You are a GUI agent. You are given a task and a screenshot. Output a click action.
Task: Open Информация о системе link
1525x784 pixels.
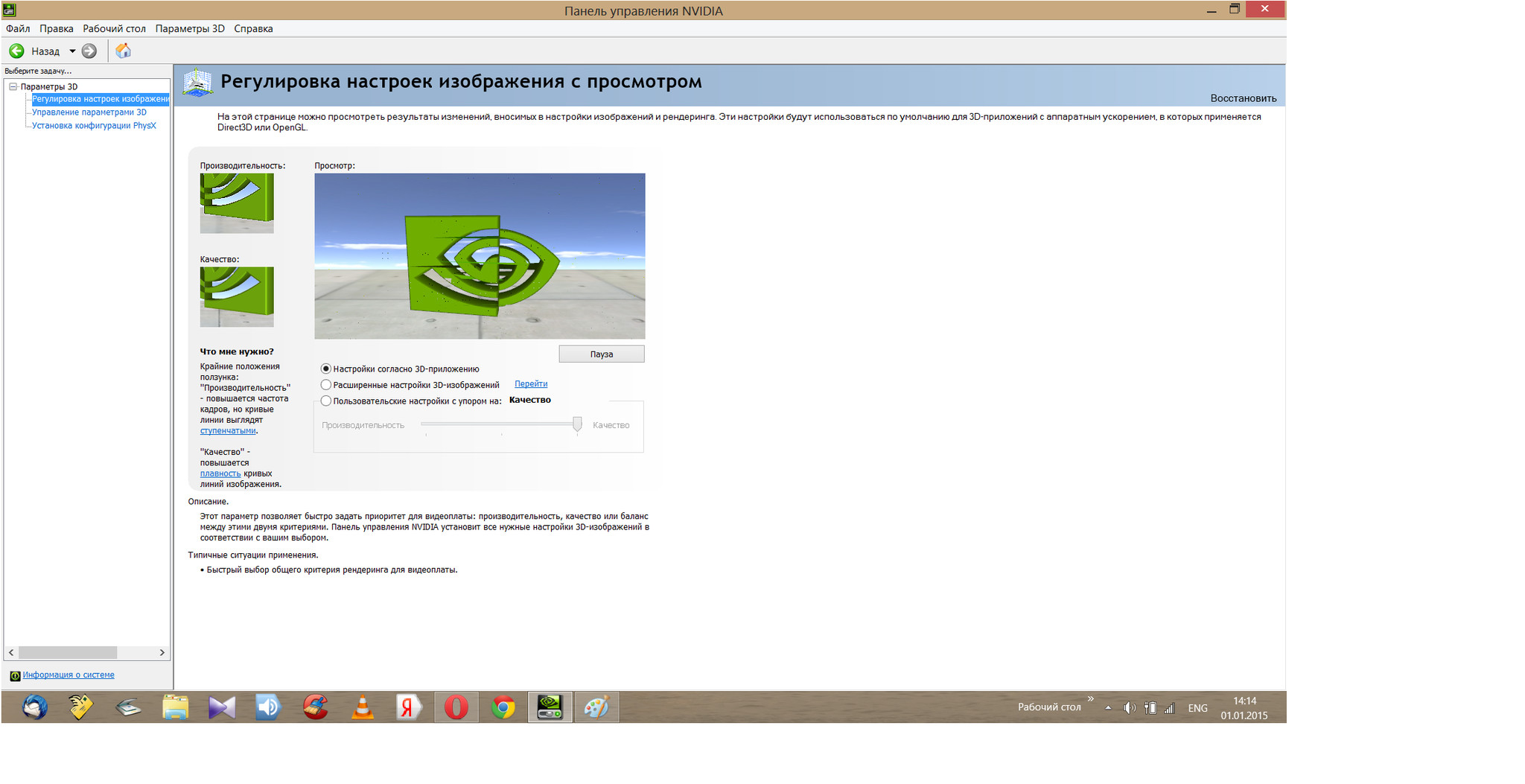(x=69, y=675)
